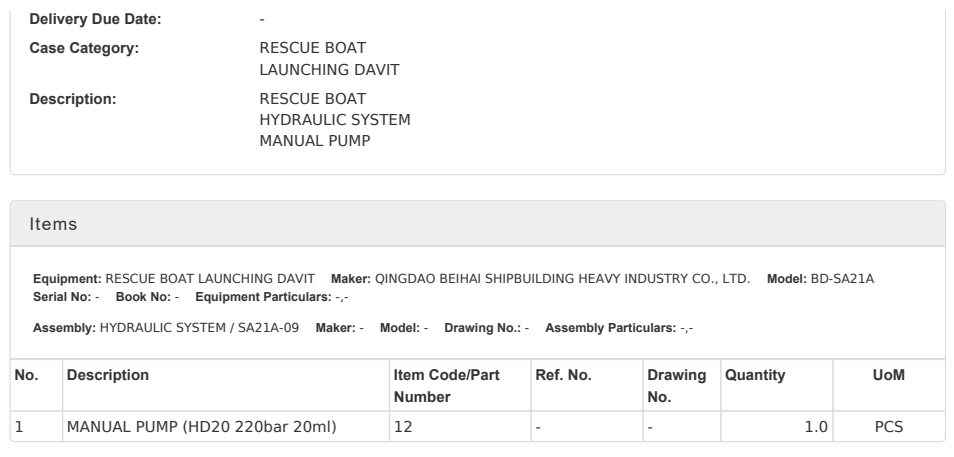Select the Ref. No. column header
Screen dimensions: 954x457
pyautogui.click(x=564, y=375)
